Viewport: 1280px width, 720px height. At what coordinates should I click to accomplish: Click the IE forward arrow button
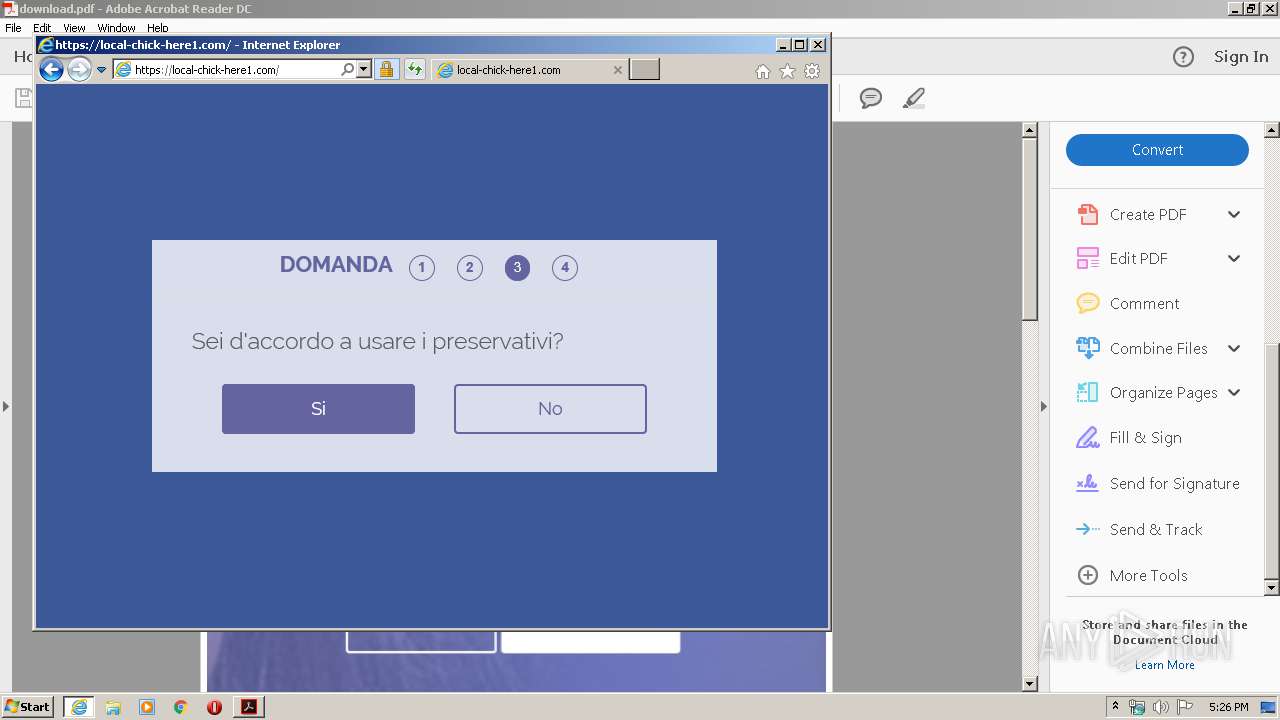point(79,69)
